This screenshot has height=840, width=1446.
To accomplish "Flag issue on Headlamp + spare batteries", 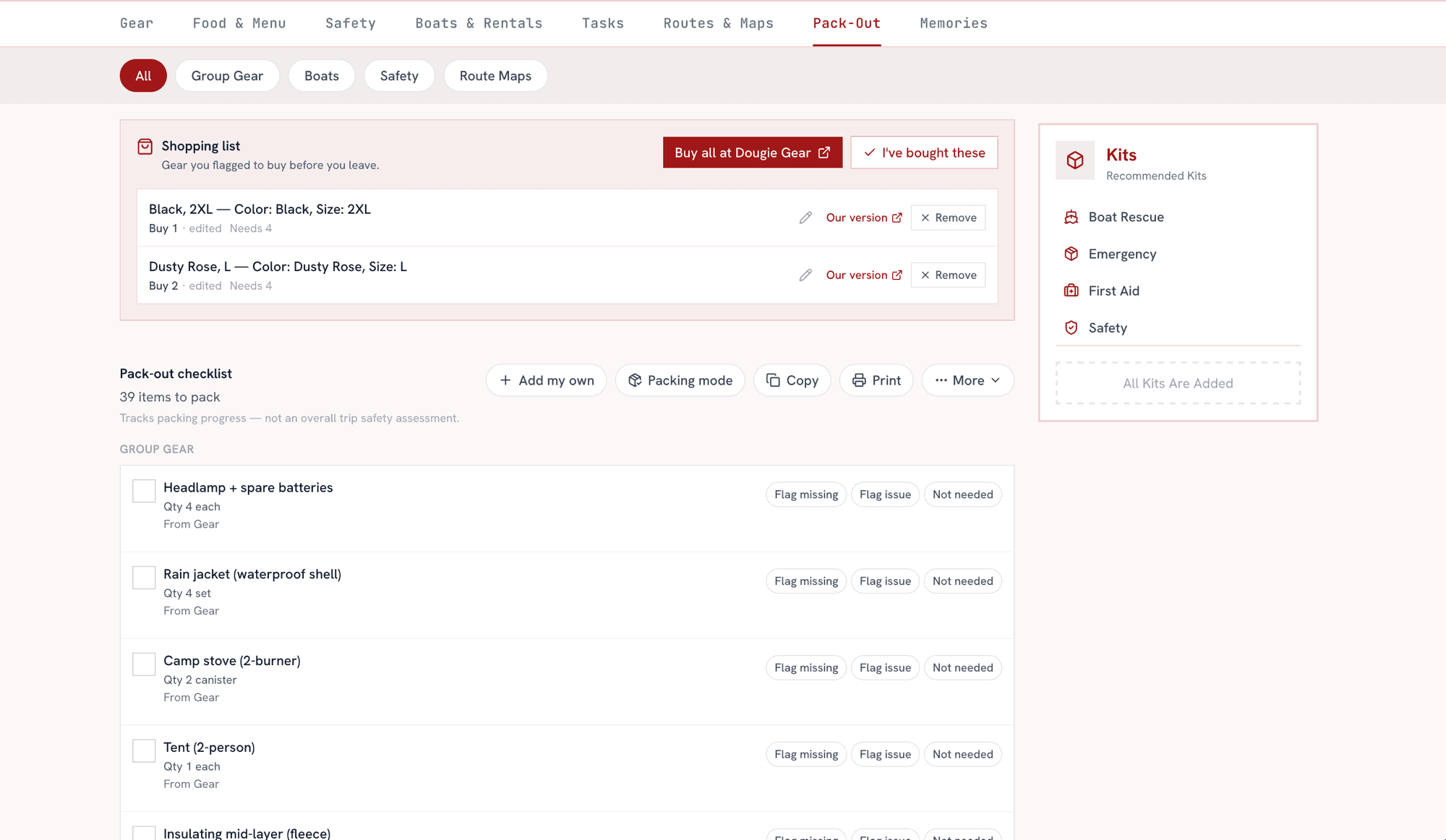I will point(885,494).
